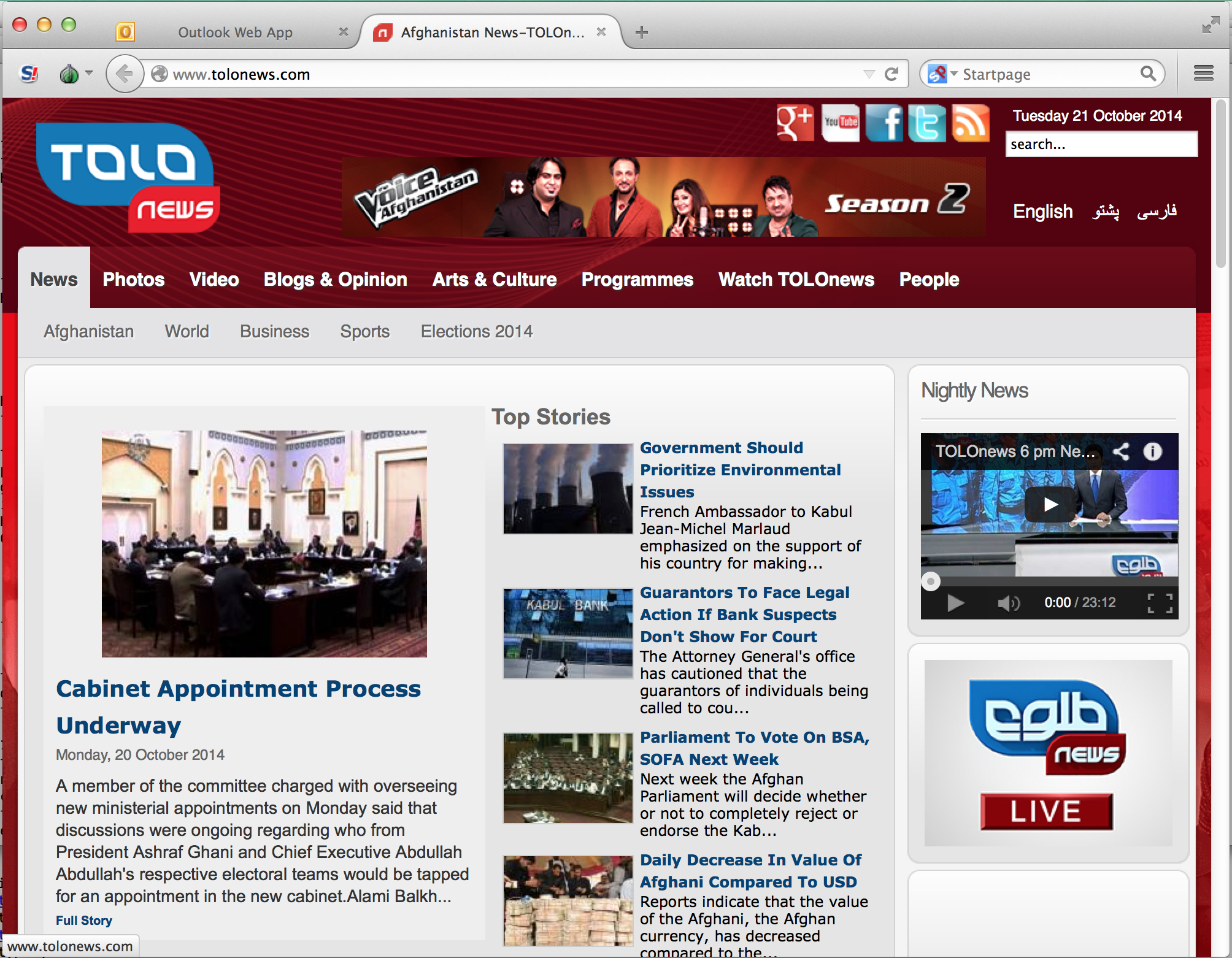This screenshot has width=1232, height=958.
Task: Go to Afghanistan news subsection
Action: pos(89,332)
